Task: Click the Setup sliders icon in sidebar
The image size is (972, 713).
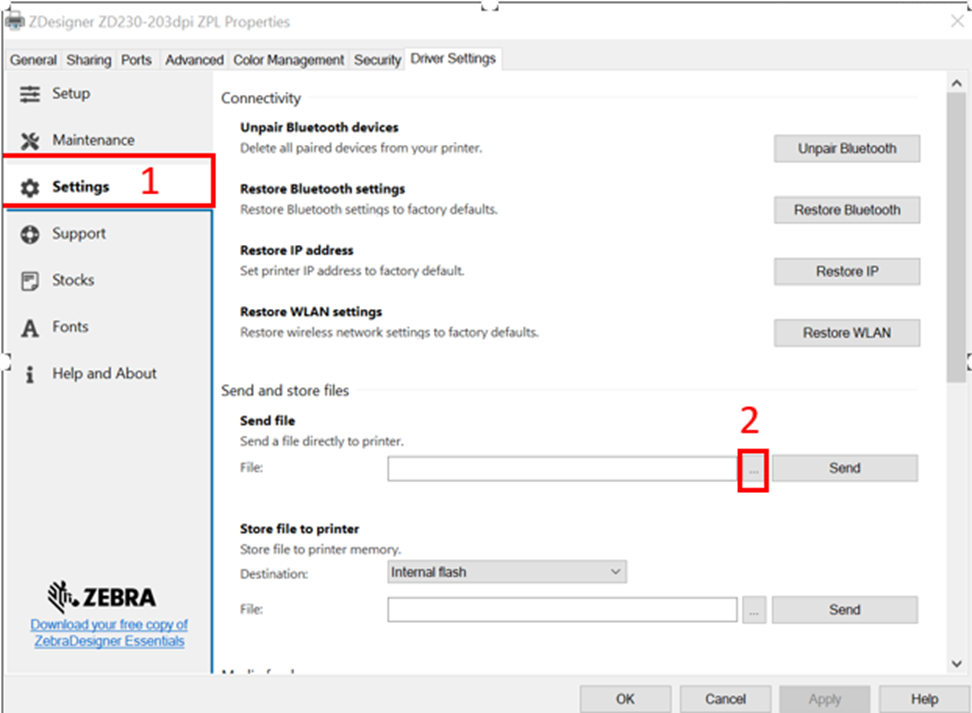Action: pos(30,94)
